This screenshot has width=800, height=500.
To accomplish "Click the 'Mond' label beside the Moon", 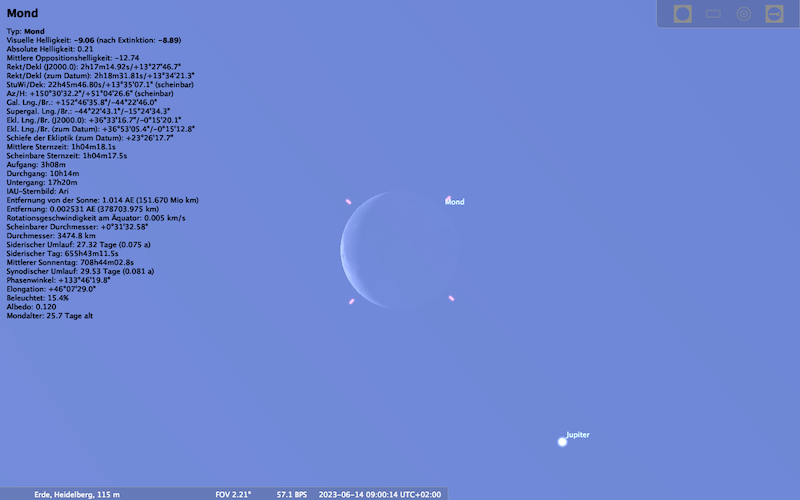I will (x=455, y=202).
